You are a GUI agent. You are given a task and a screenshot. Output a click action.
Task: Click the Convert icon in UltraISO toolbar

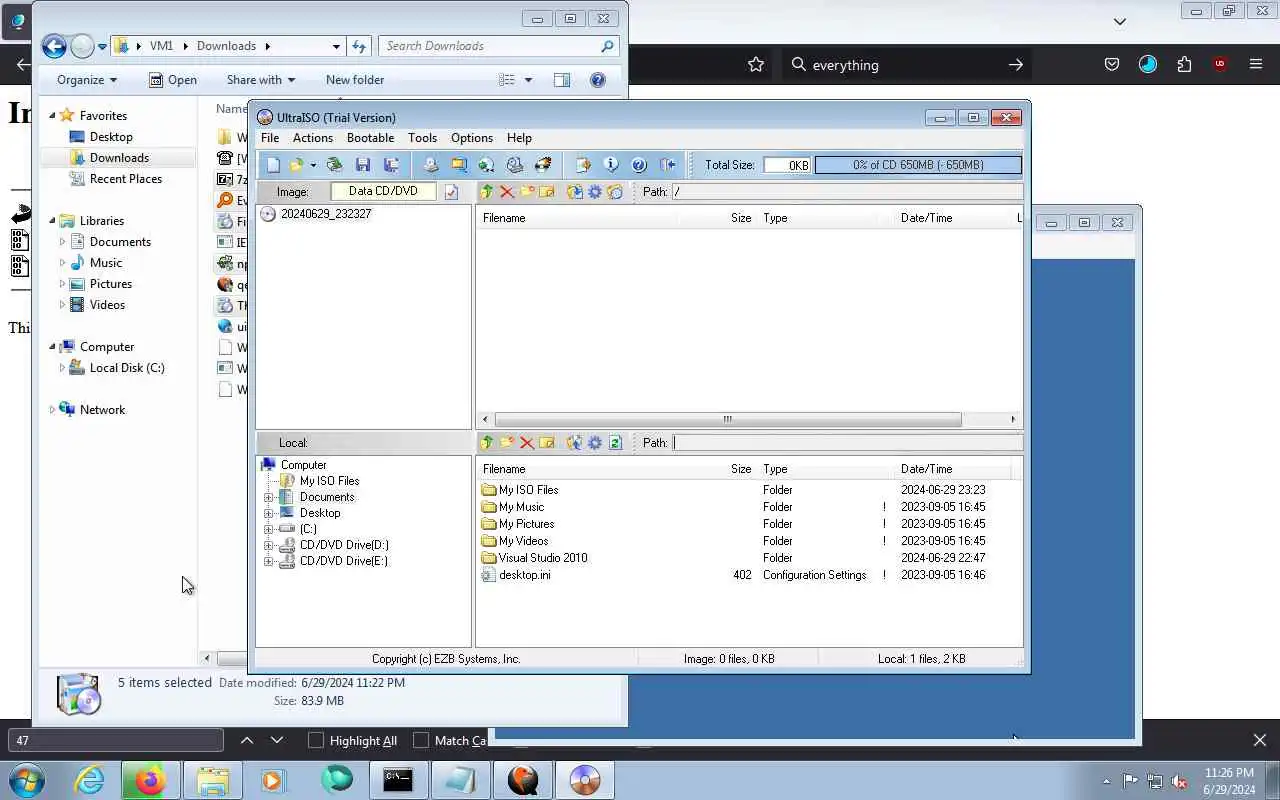486,165
